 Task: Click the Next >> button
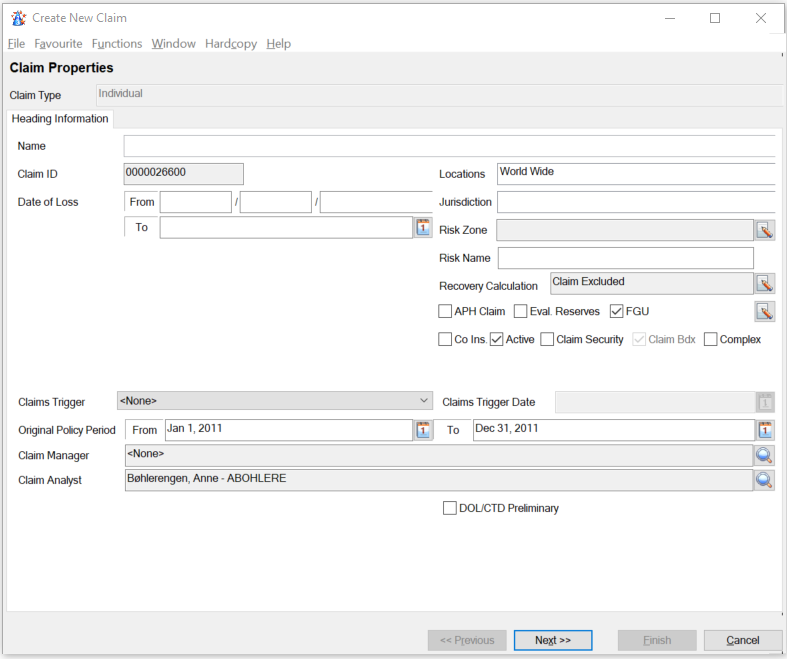[553, 640]
